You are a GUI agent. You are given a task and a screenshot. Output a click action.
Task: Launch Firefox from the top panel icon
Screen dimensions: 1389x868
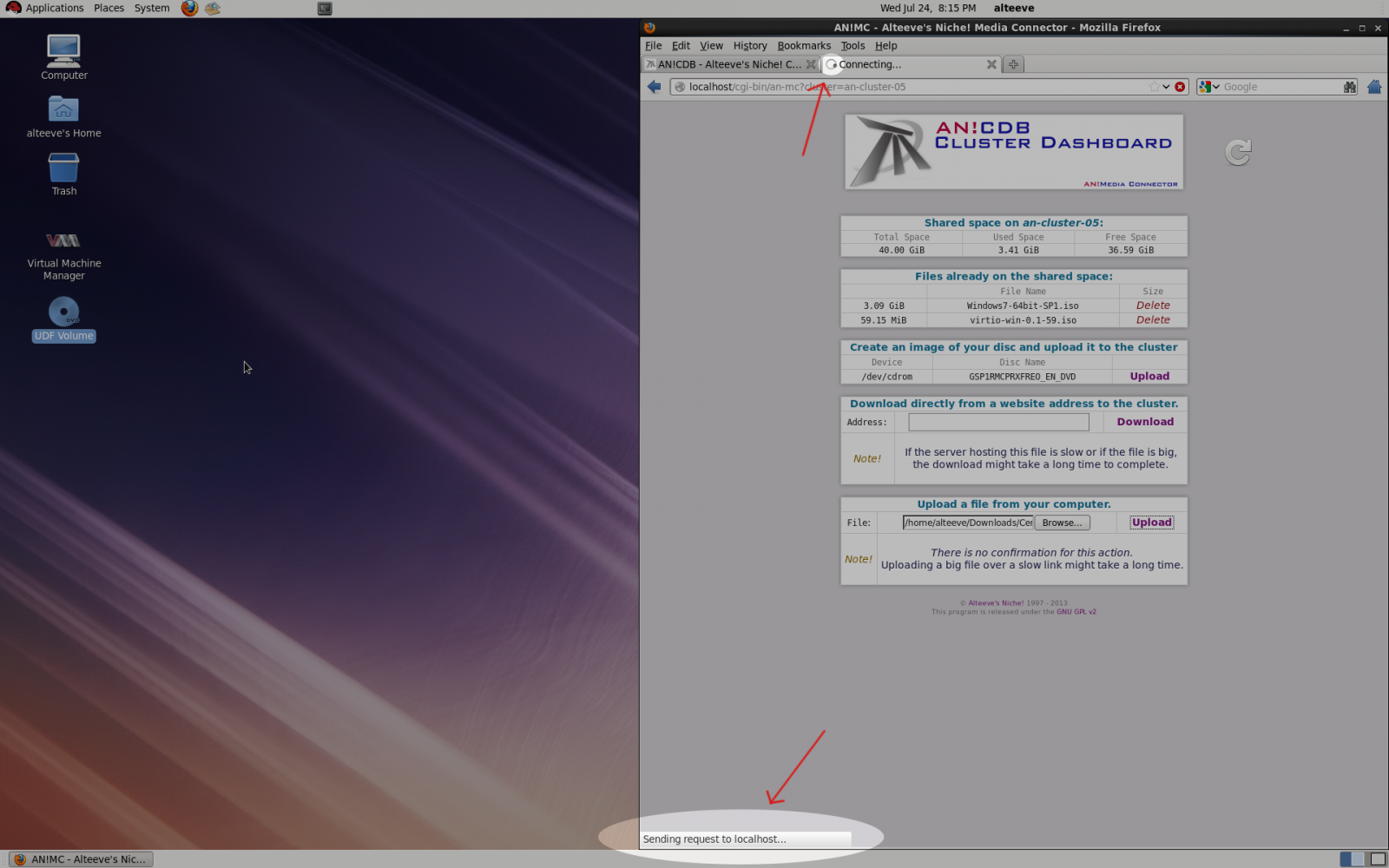(x=189, y=9)
